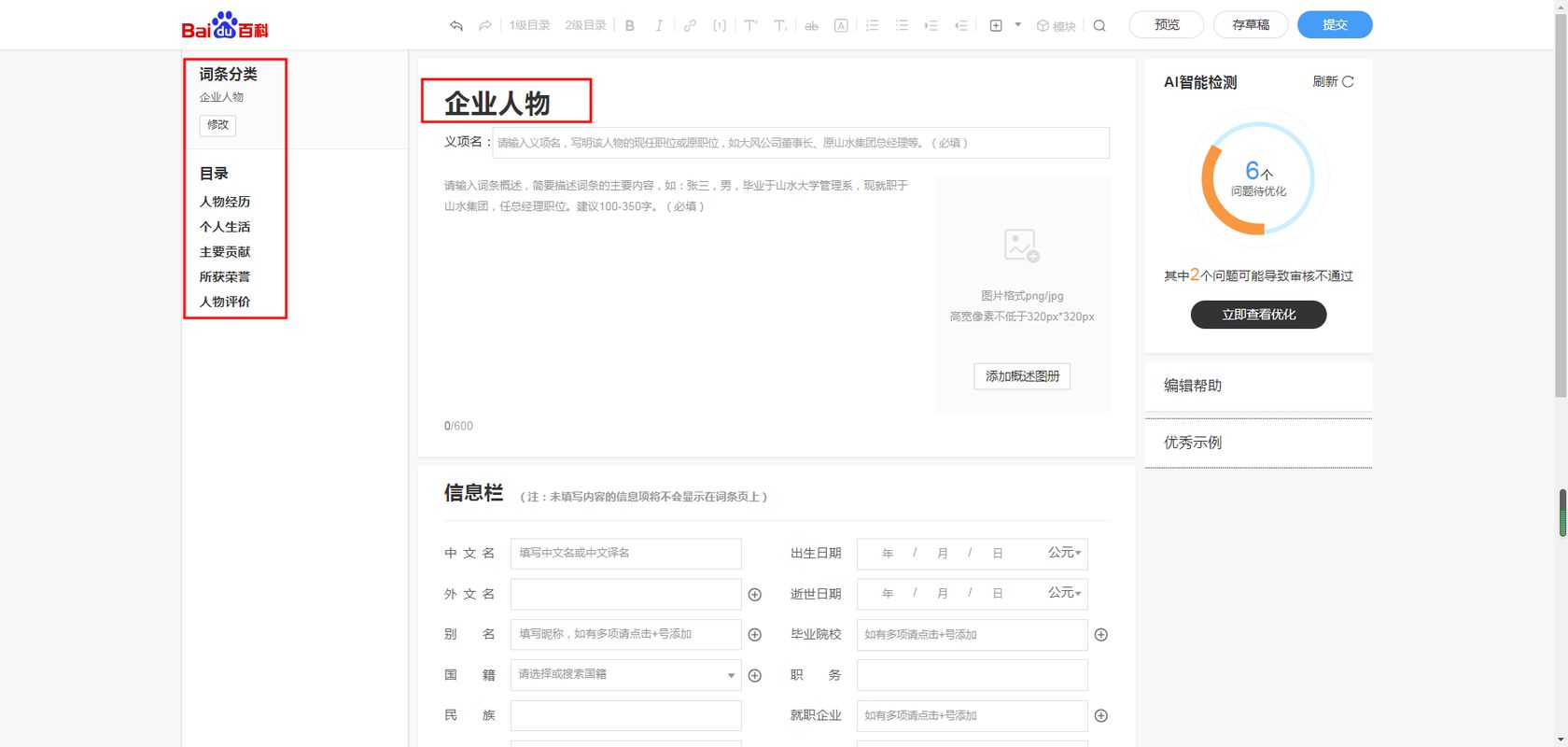The height and width of the screenshot is (747, 1568).
Task: Jump to 人物经历 in the table of contents
Action: tap(225, 202)
